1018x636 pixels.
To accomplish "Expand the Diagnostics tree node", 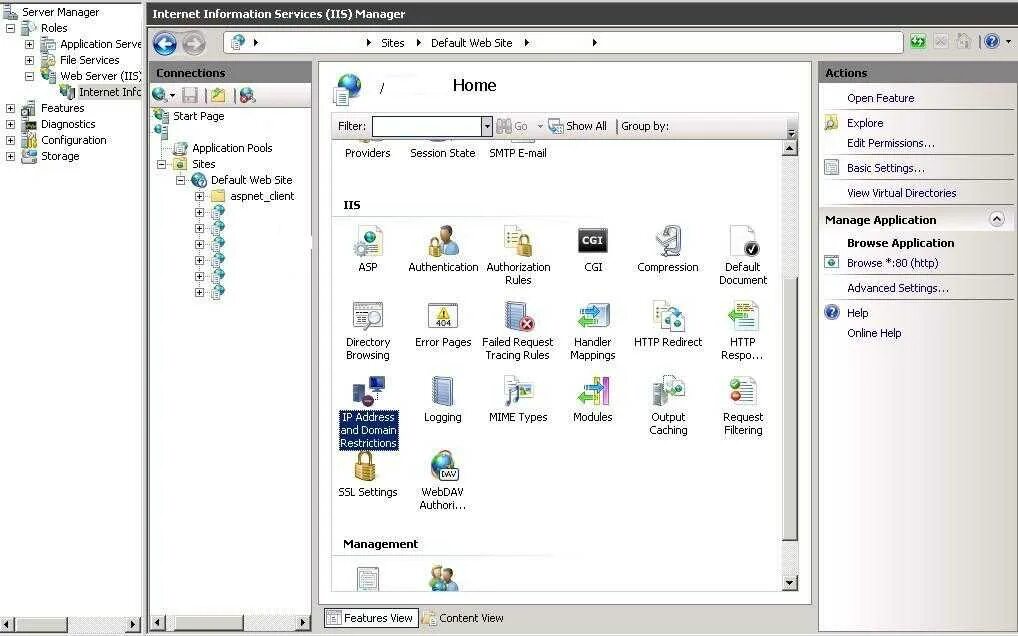I will pyautogui.click(x=10, y=124).
